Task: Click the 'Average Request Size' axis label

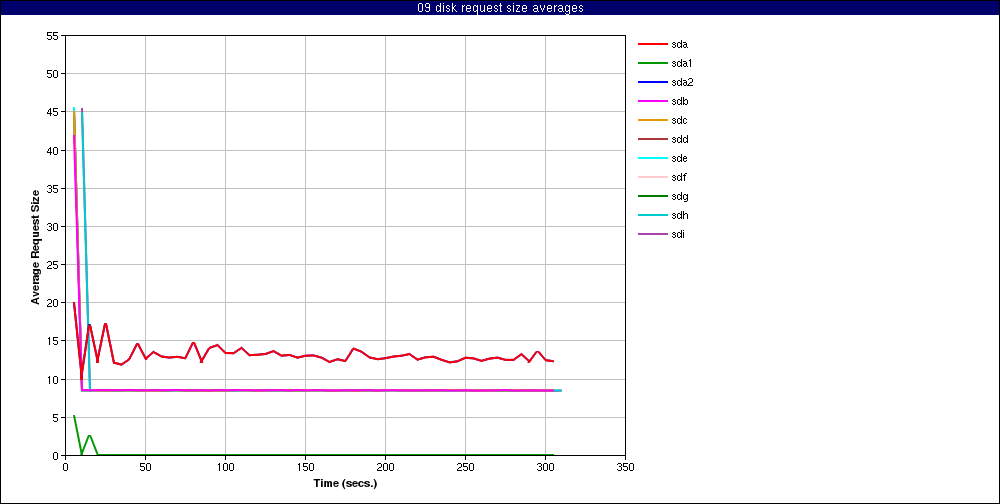Action: (36, 246)
